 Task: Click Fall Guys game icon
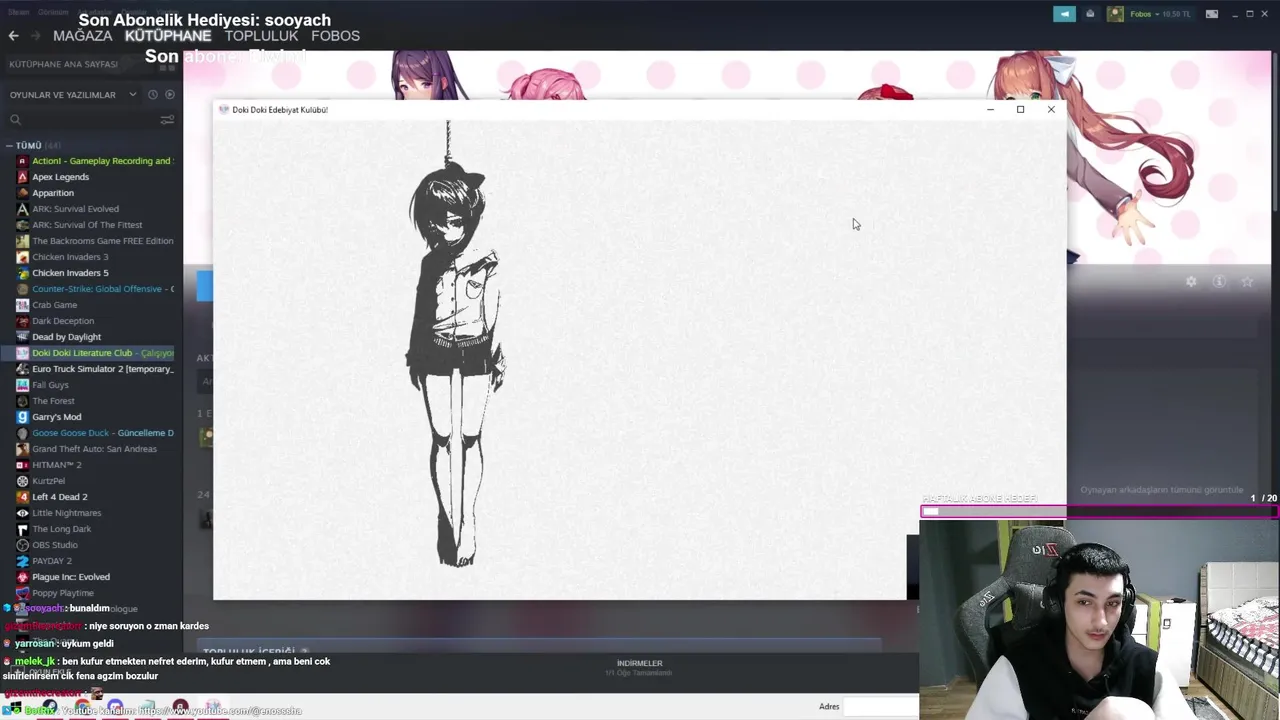(22, 385)
